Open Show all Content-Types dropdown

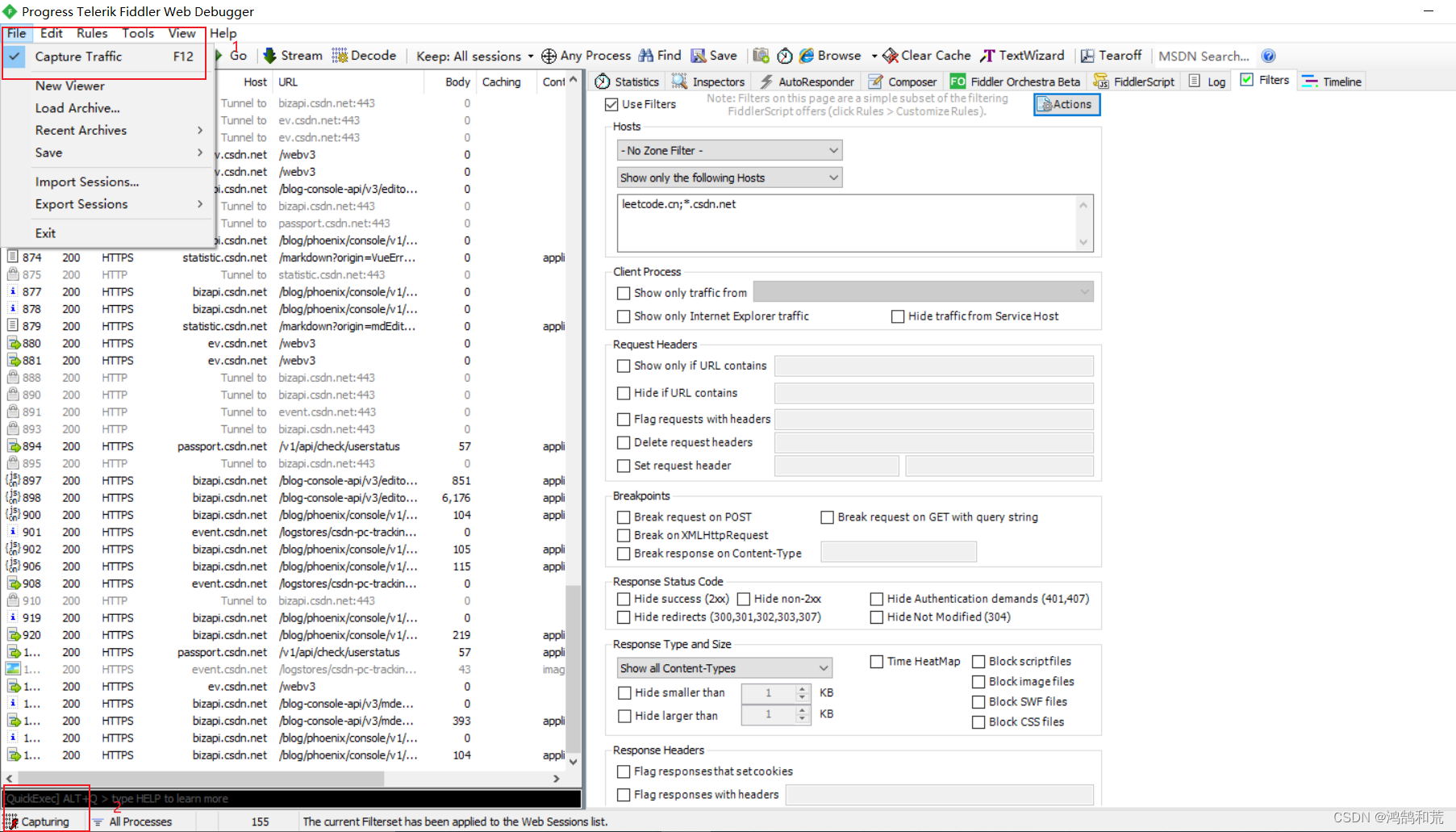(x=724, y=668)
